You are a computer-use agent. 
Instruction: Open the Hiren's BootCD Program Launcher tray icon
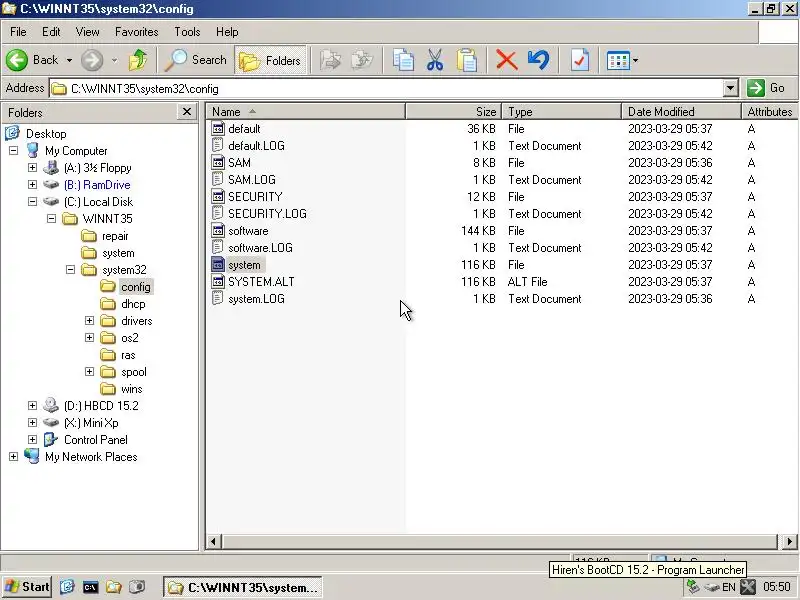pyautogui.click(x=747, y=587)
